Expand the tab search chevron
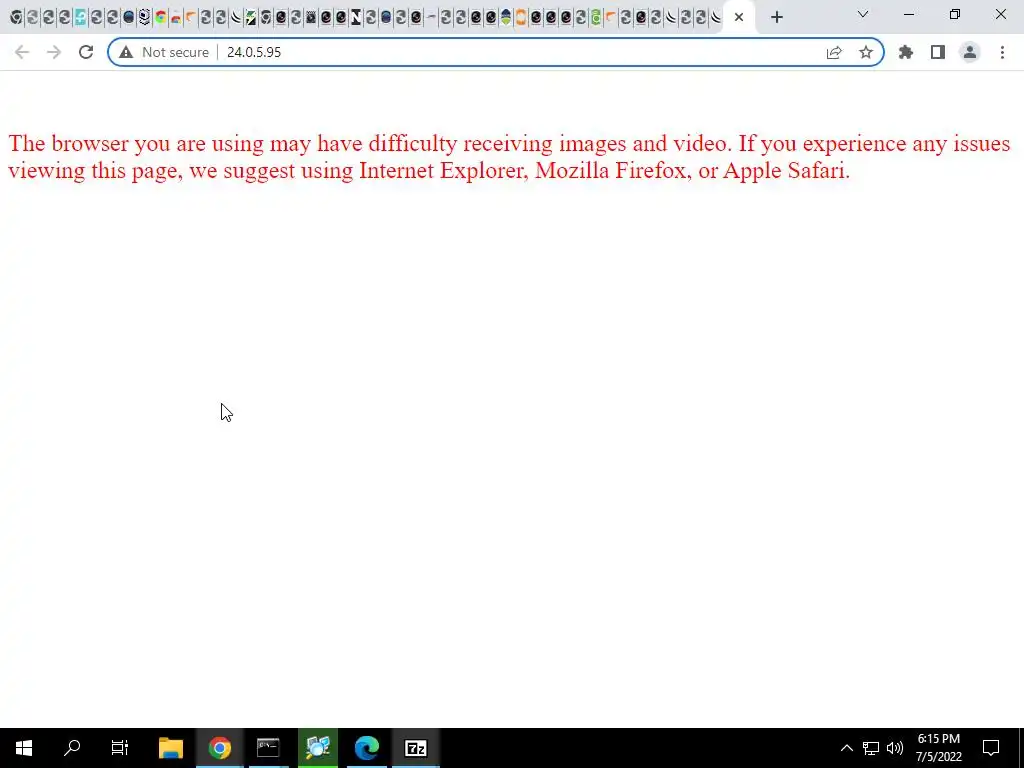The image size is (1024, 768). pyautogui.click(x=863, y=14)
